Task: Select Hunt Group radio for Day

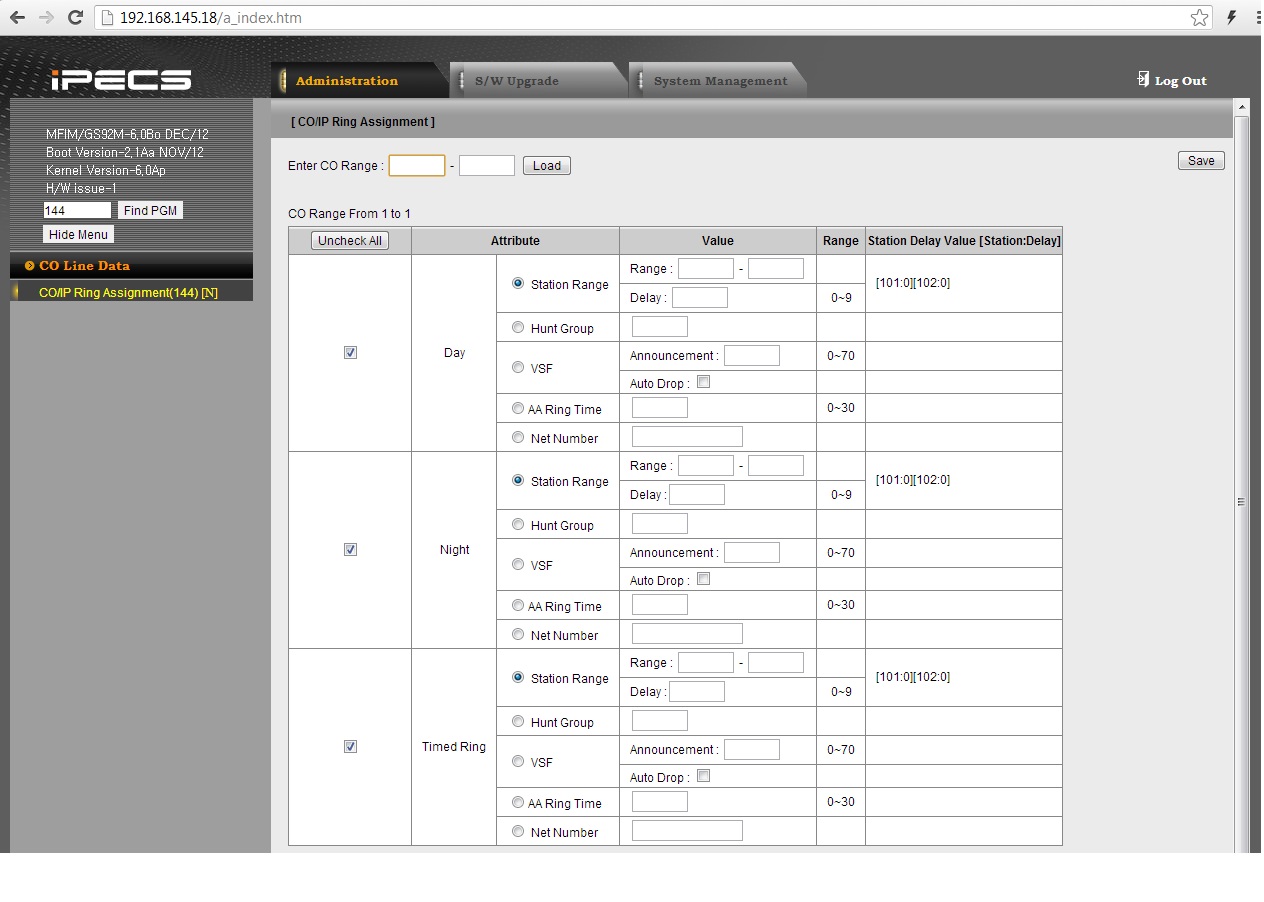Action: [x=518, y=327]
